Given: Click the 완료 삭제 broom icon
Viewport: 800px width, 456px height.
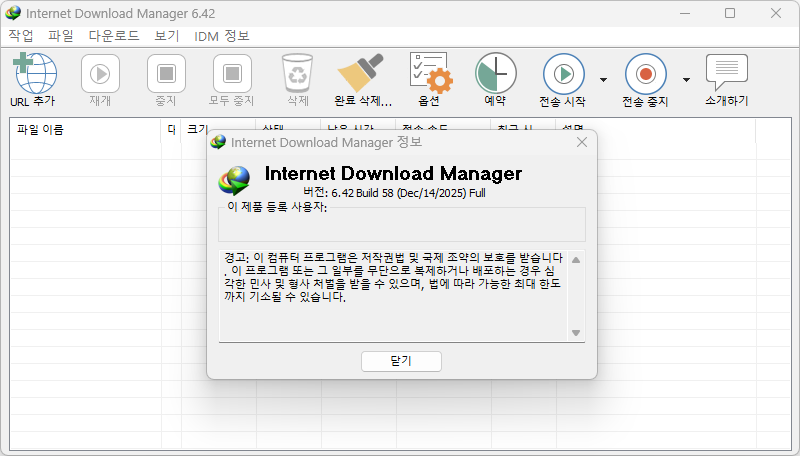Looking at the screenshot, I should (x=361, y=73).
